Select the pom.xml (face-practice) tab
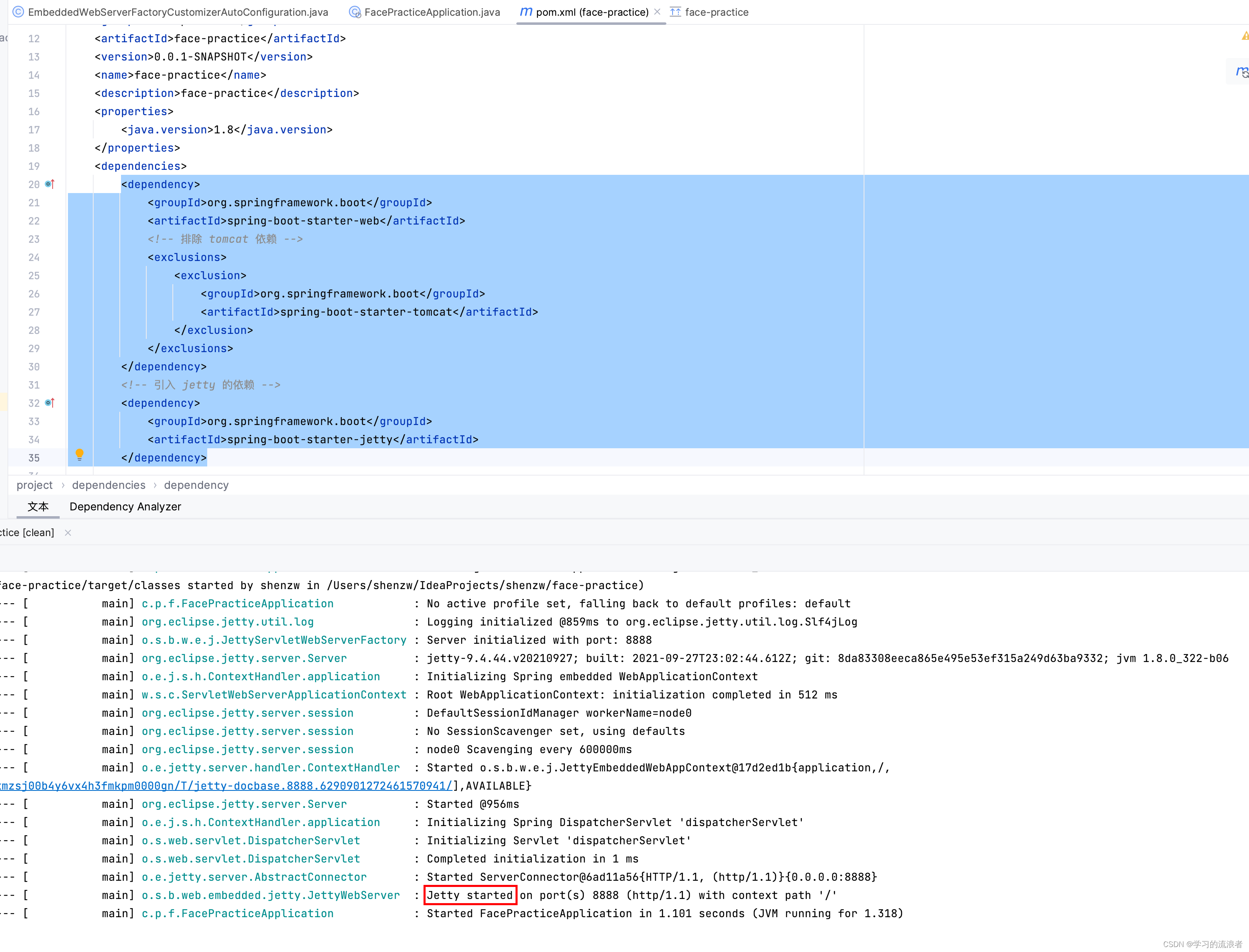 [592, 12]
